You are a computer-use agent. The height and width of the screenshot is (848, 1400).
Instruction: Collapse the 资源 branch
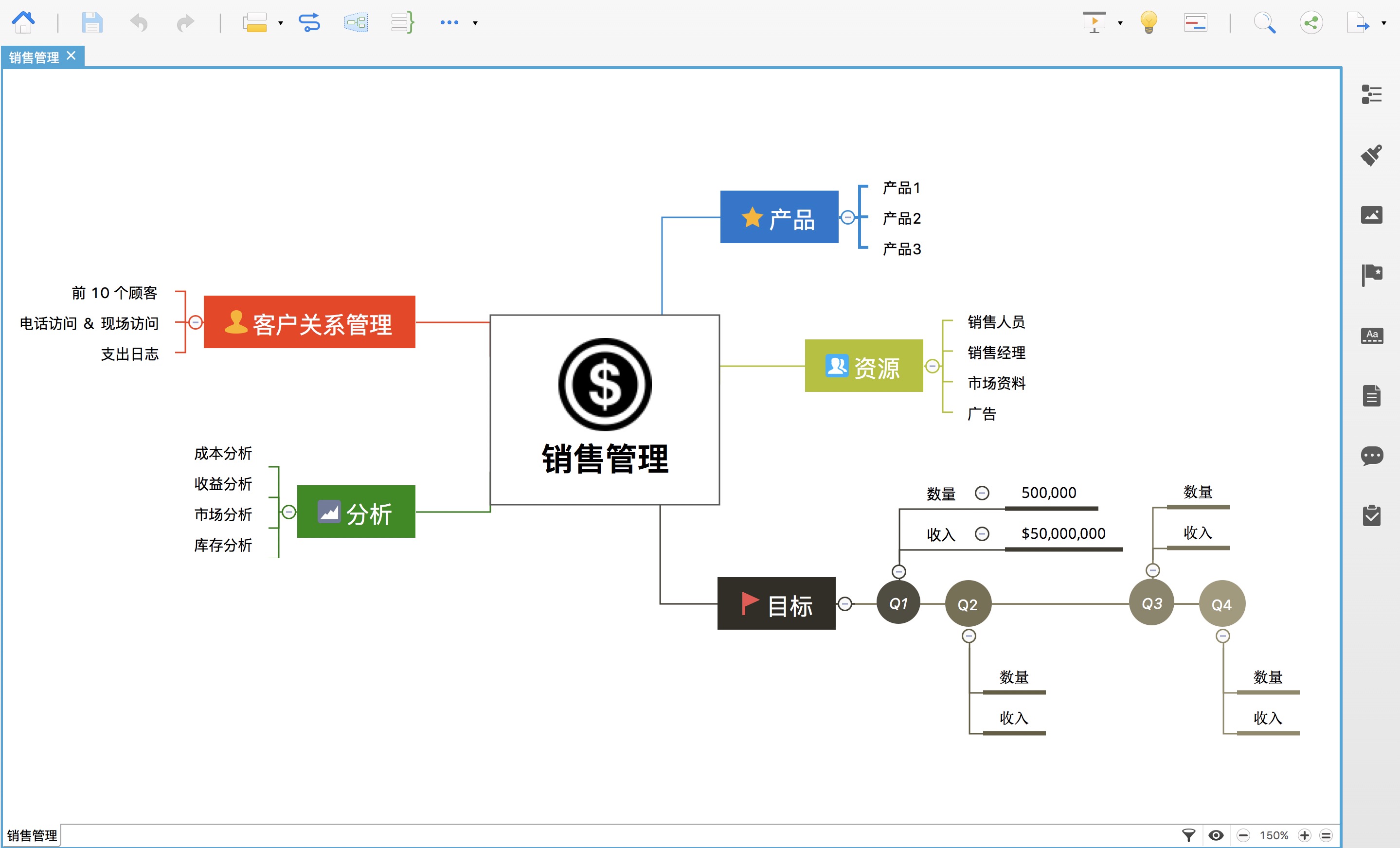(x=932, y=366)
